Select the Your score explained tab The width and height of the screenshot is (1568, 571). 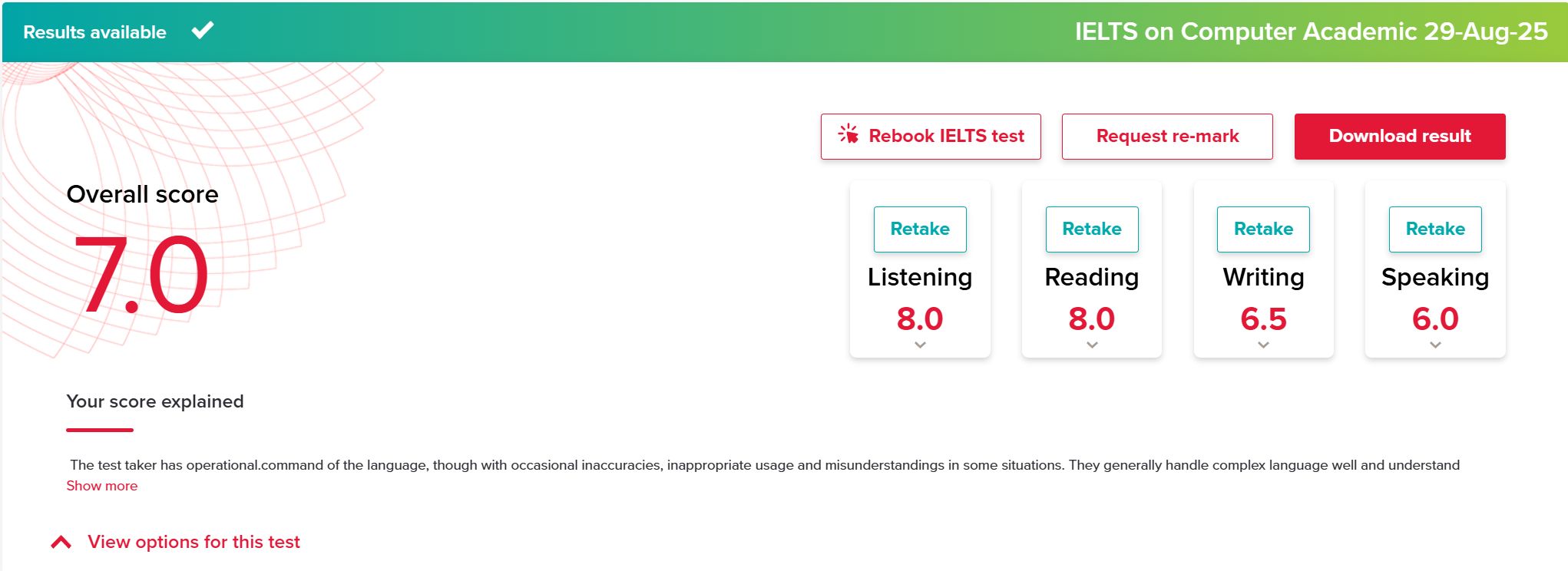click(x=155, y=402)
